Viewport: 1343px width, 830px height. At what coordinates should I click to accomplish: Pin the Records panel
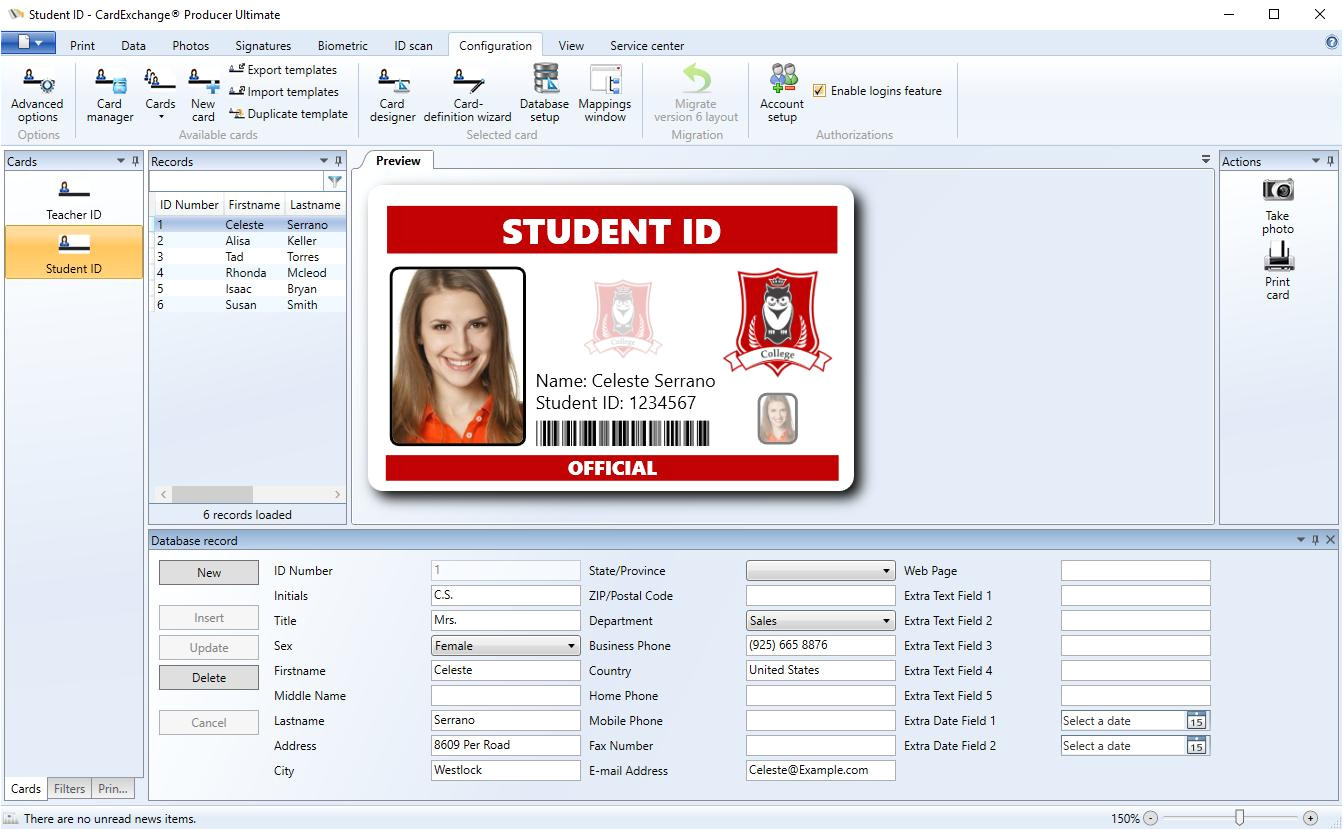coord(338,161)
